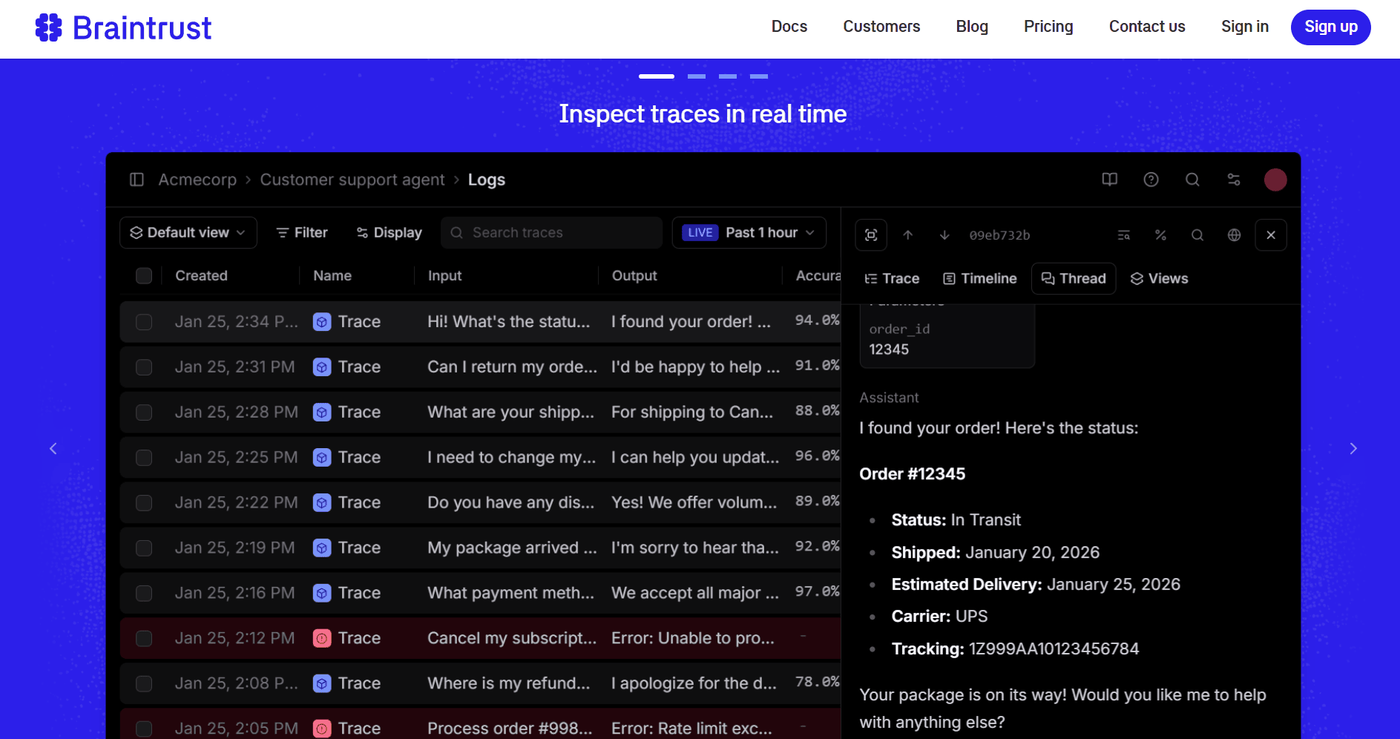Check the box for the 2:34 PM trace
The height and width of the screenshot is (739, 1400).
144,322
